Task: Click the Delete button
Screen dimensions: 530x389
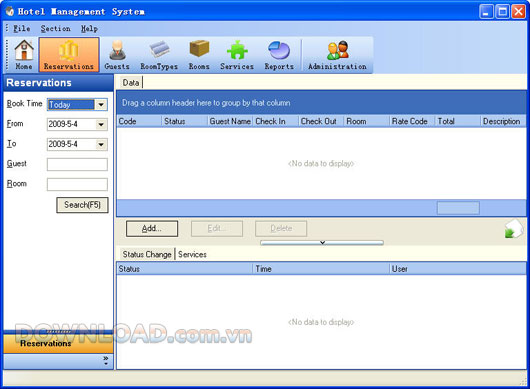Action: pyautogui.click(x=281, y=229)
